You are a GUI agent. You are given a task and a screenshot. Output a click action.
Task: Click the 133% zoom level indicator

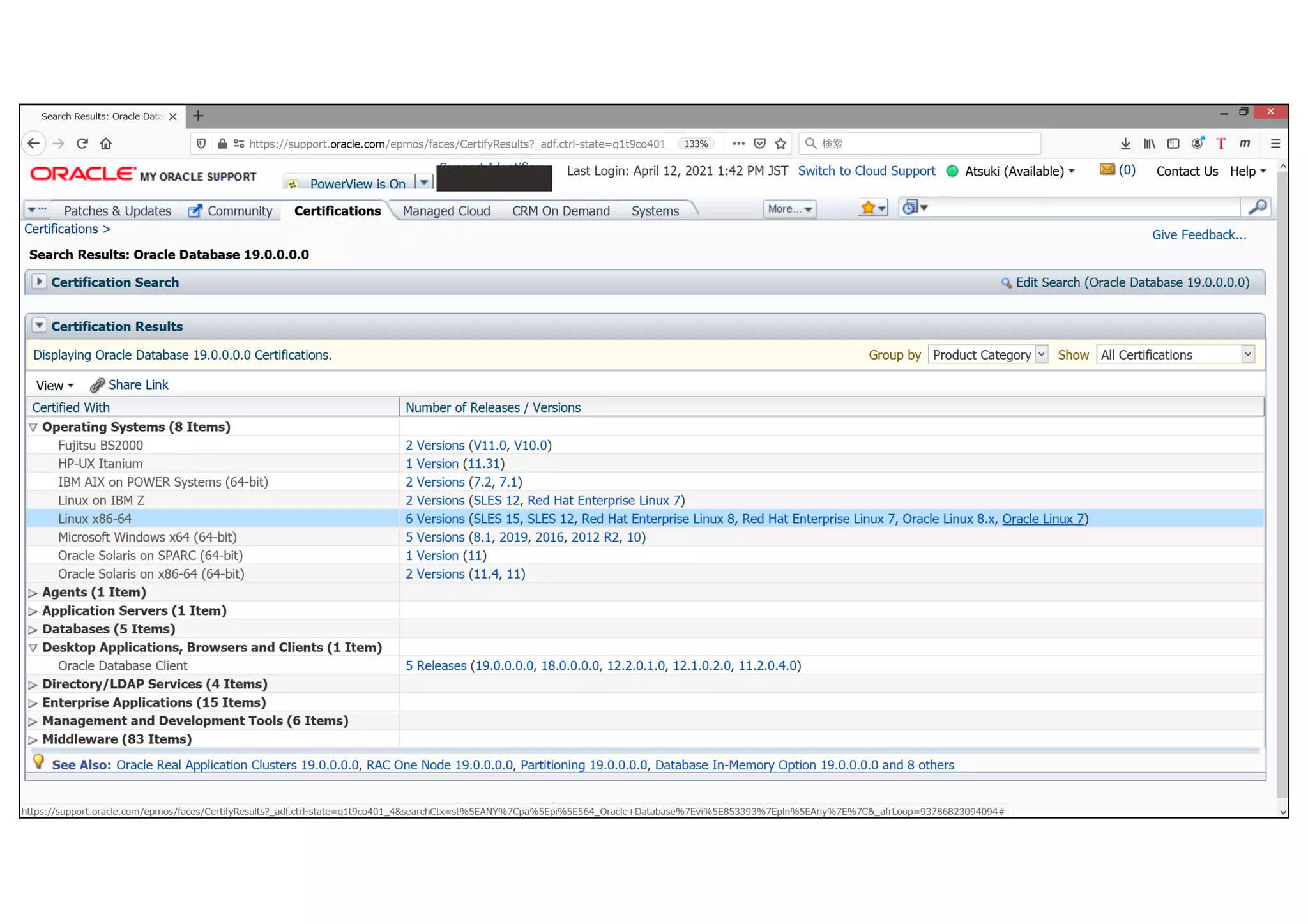click(696, 144)
